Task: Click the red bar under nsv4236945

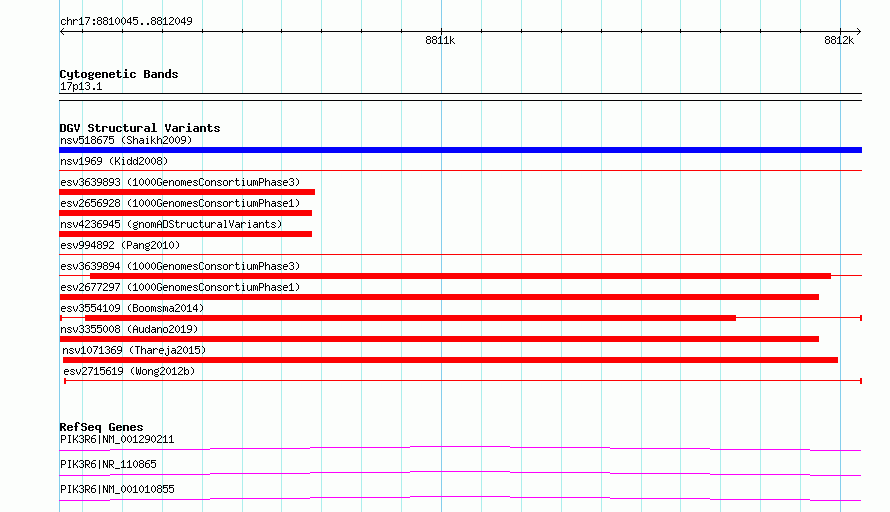Action: tap(186, 234)
